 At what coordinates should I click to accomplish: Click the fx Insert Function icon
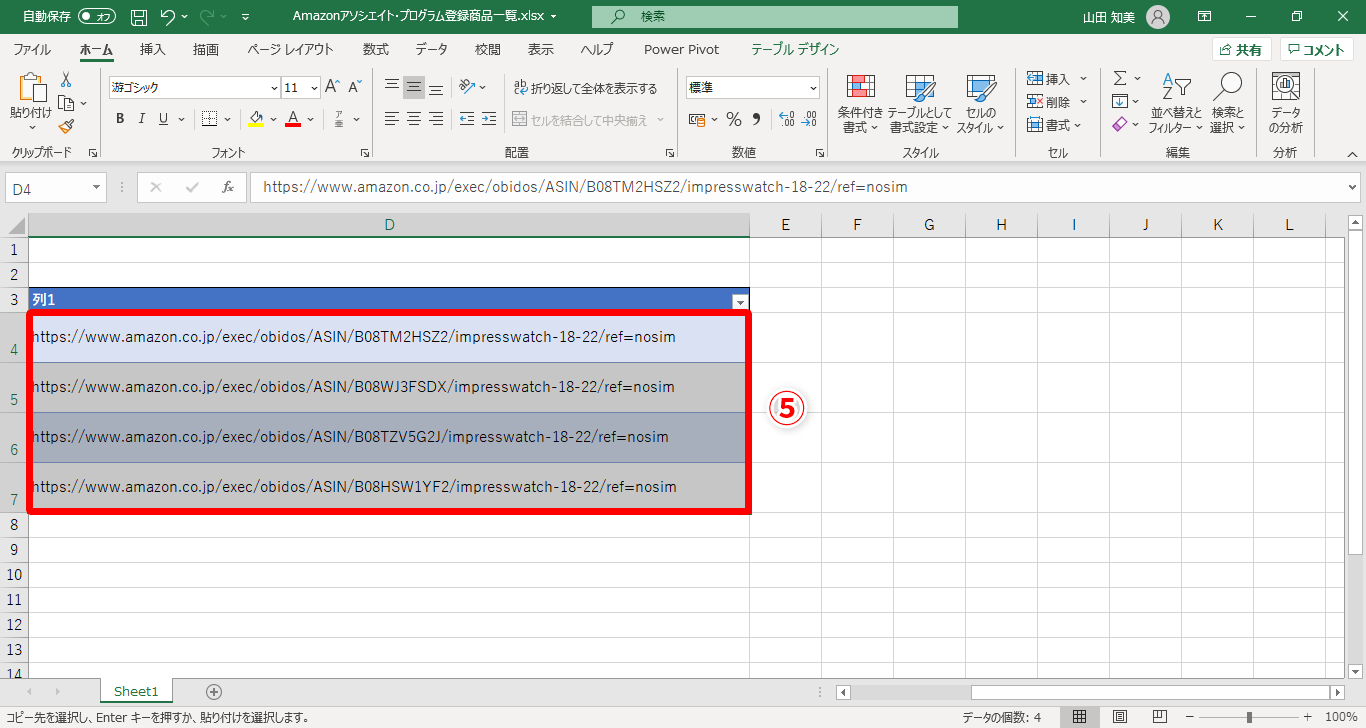click(228, 187)
